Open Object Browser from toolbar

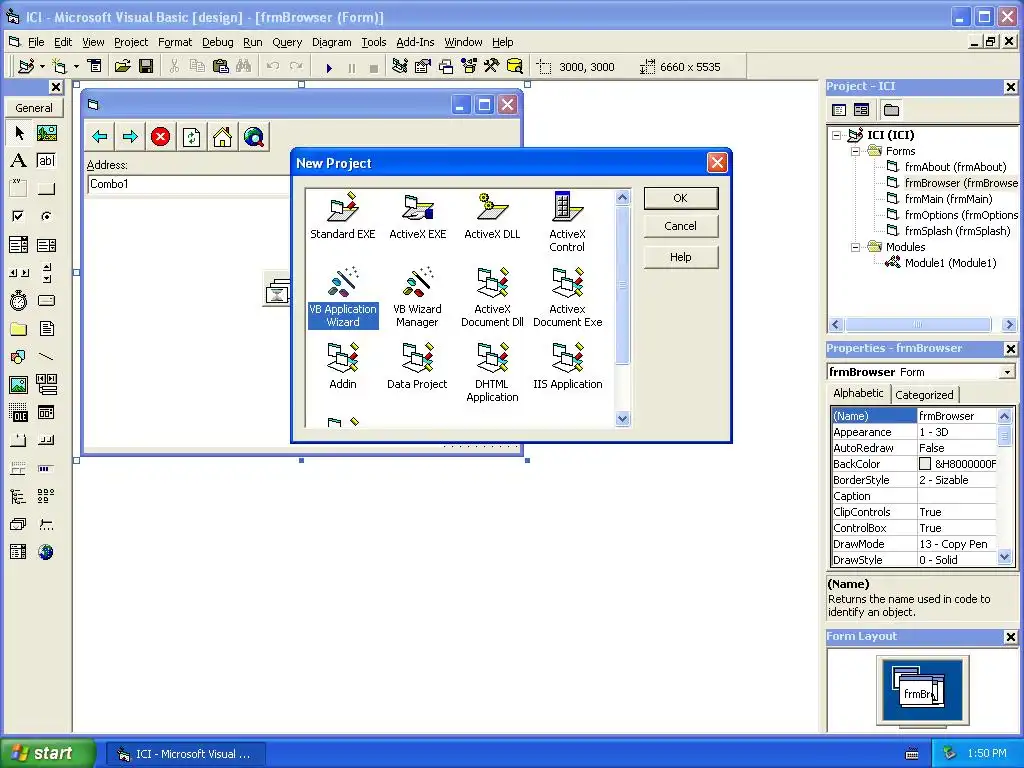469,66
